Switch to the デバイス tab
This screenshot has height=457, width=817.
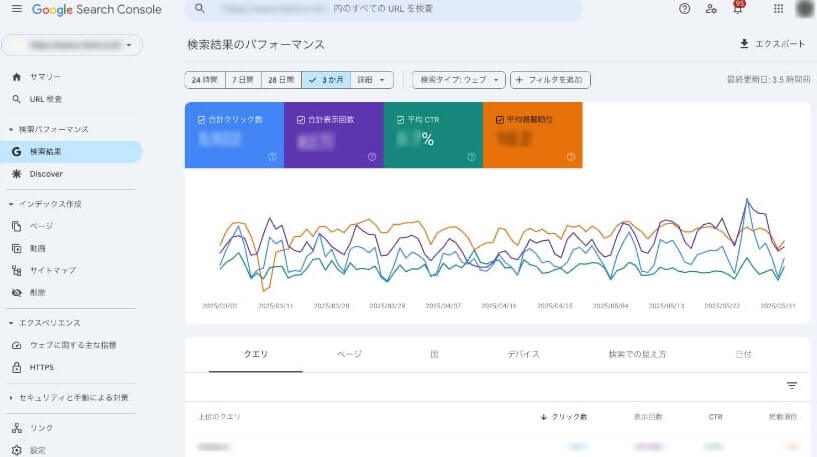pyautogui.click(x=524, y=354)
